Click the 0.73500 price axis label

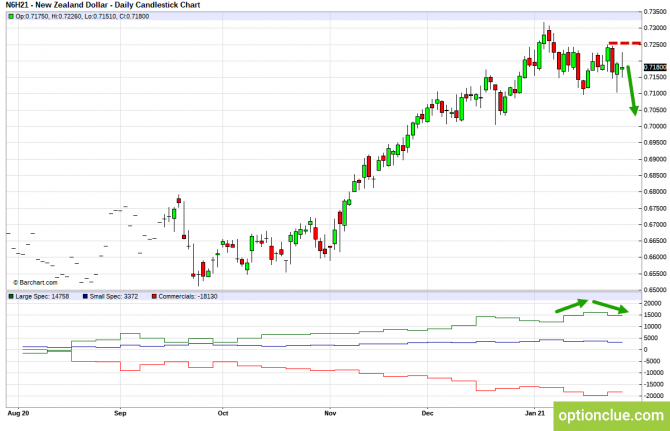655,12
